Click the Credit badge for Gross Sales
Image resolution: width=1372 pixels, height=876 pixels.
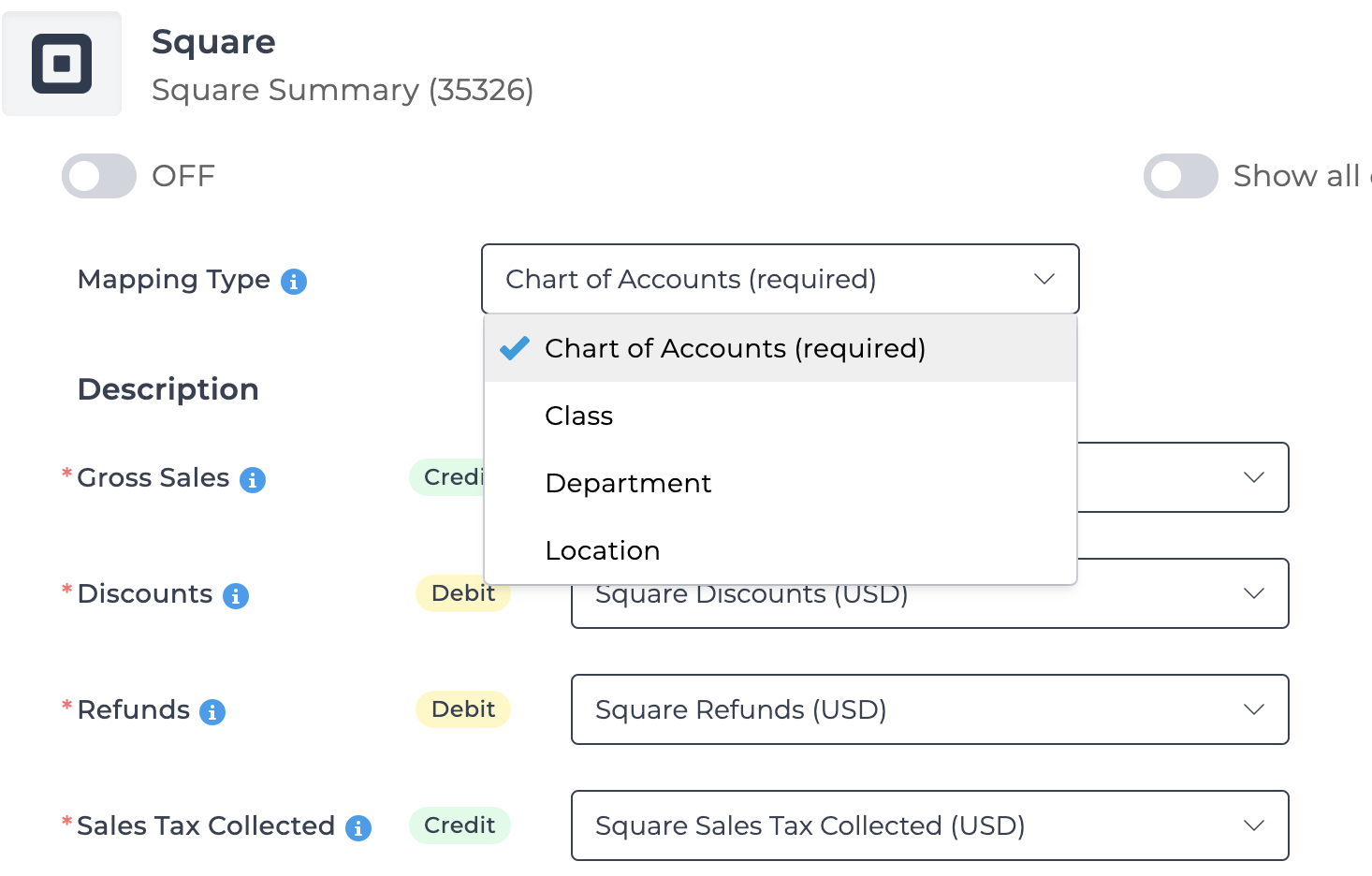pyautogui.click(x=447, y=477)
